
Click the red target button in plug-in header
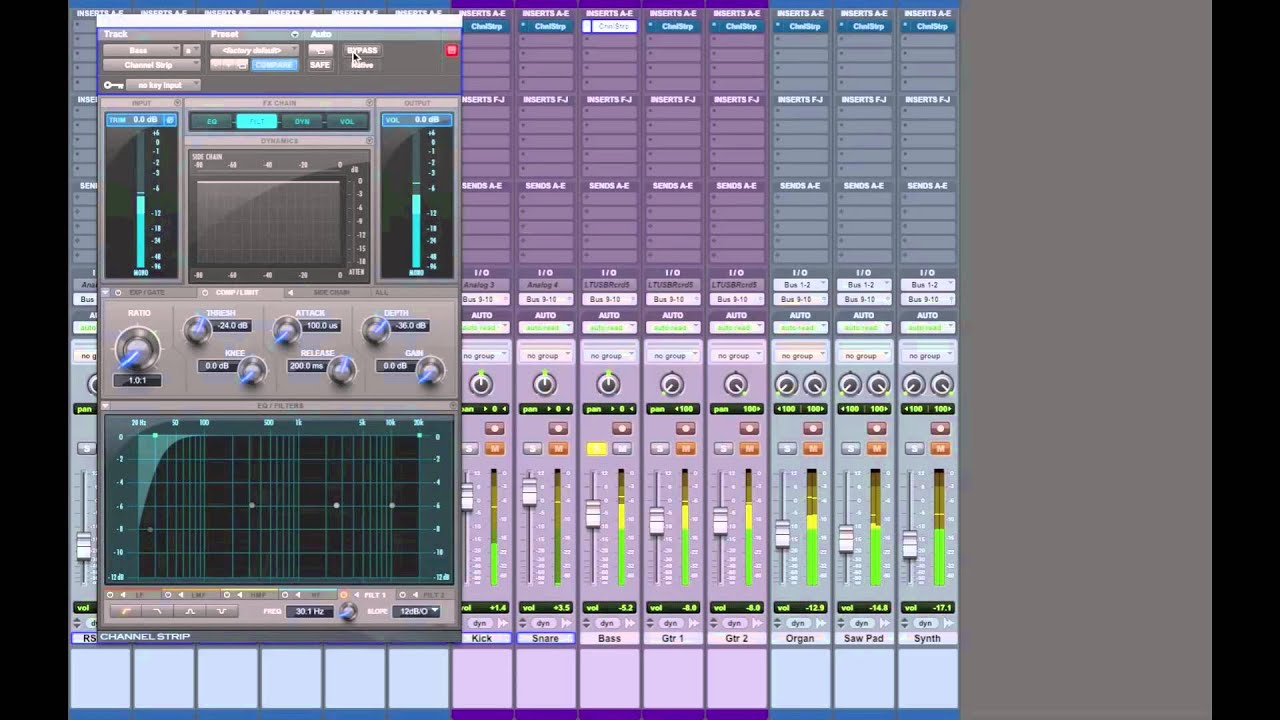[451, 50]
